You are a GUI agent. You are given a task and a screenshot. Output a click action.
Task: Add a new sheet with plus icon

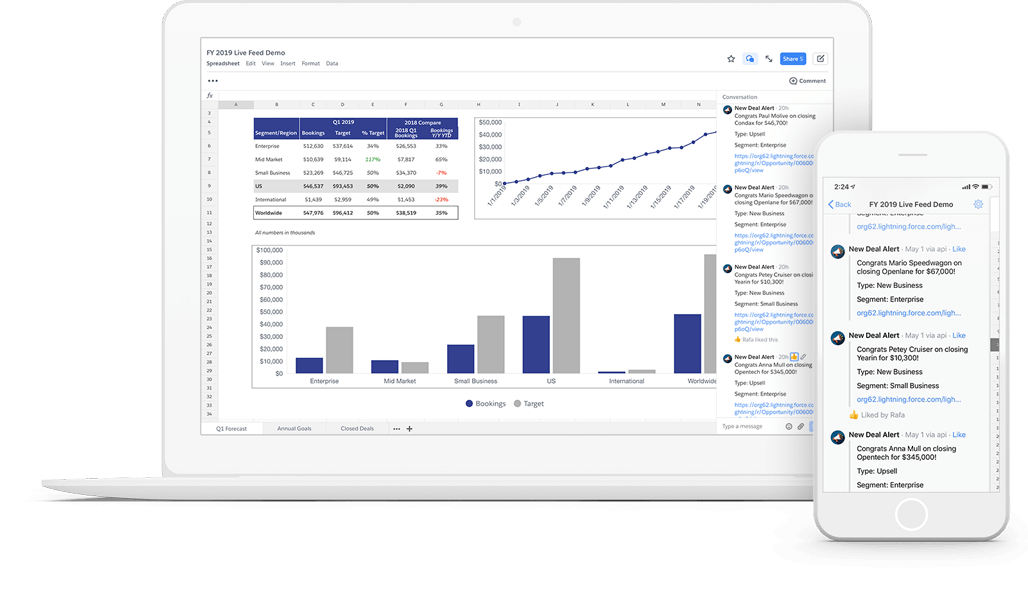409,428
